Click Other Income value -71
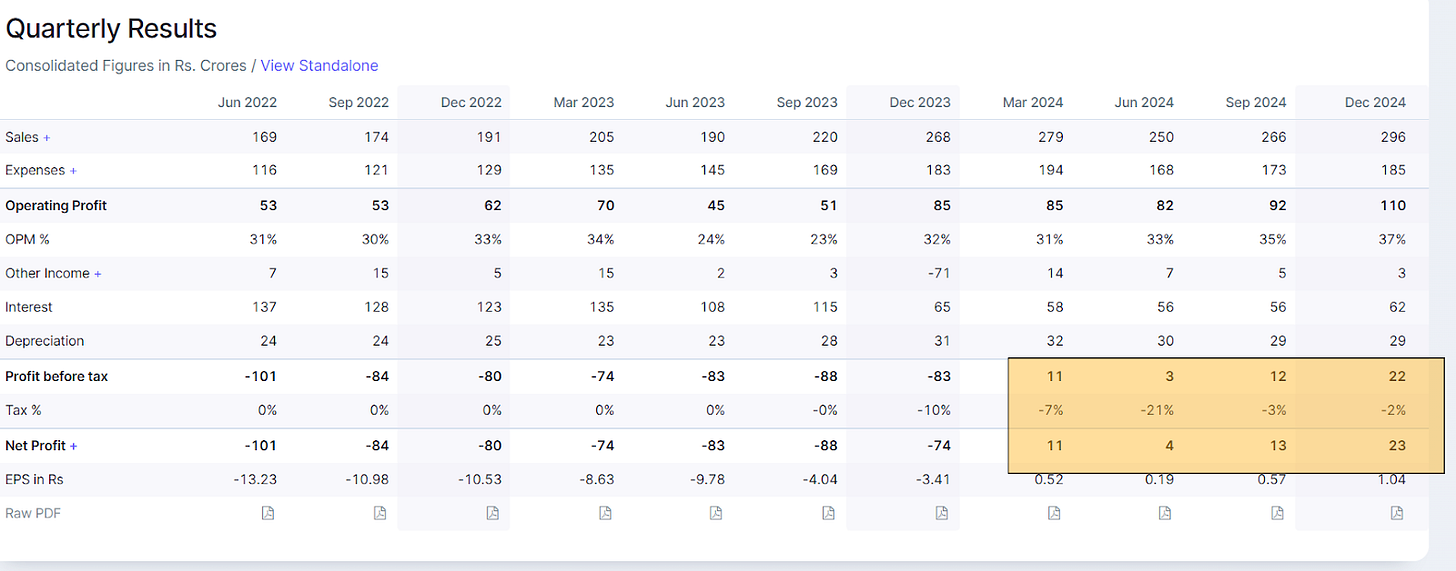The image size is (1456, 571). 938,273
